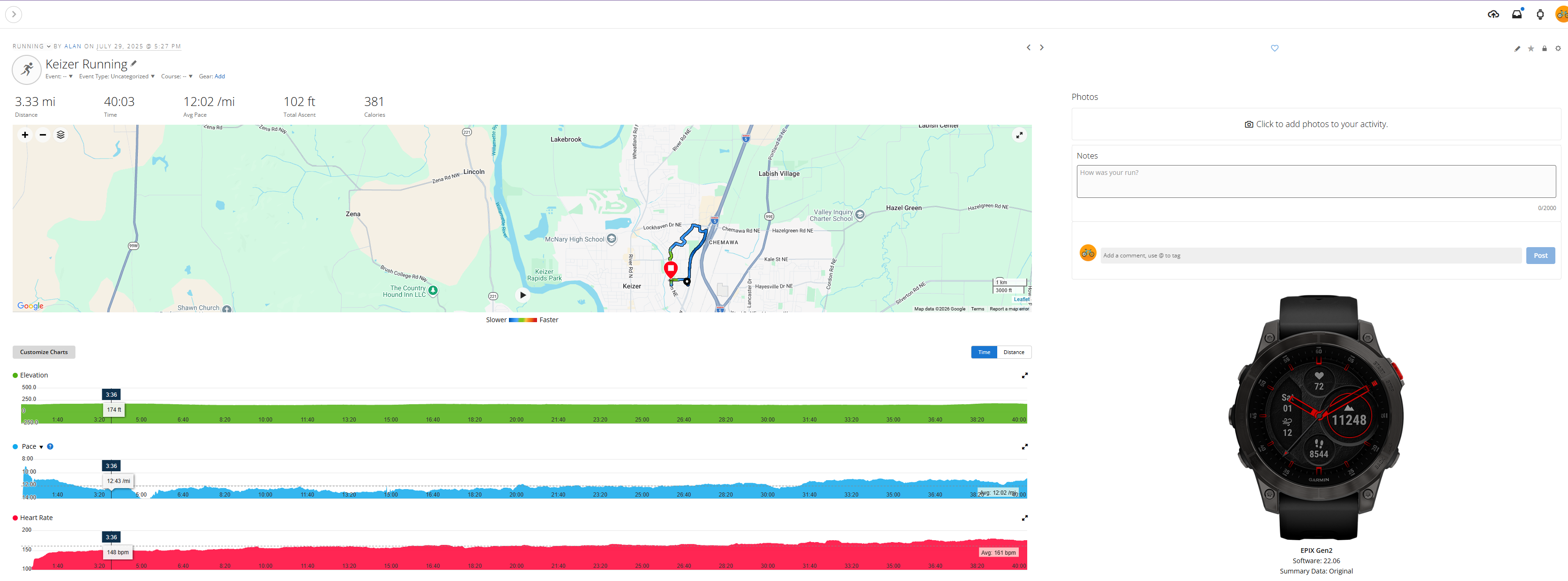Toggle activity privacy with the lock icon
1568x581 pixels.
[x=1544, y=49]
